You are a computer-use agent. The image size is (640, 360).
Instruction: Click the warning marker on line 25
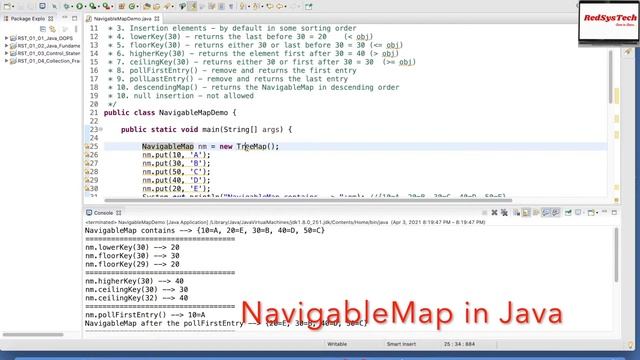click(87, 147)
